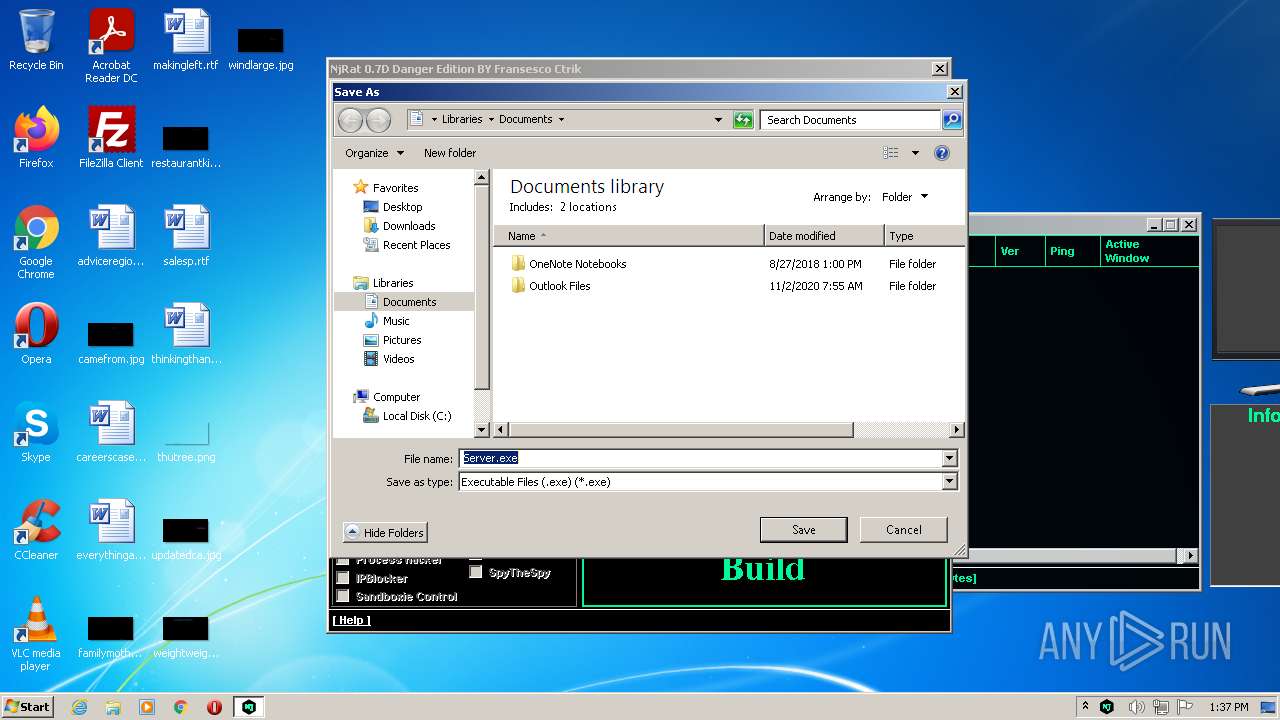Click the Hide Folders button
Image resolution: width=1280 pixels, height=720 pixels.
coord(385,533)
